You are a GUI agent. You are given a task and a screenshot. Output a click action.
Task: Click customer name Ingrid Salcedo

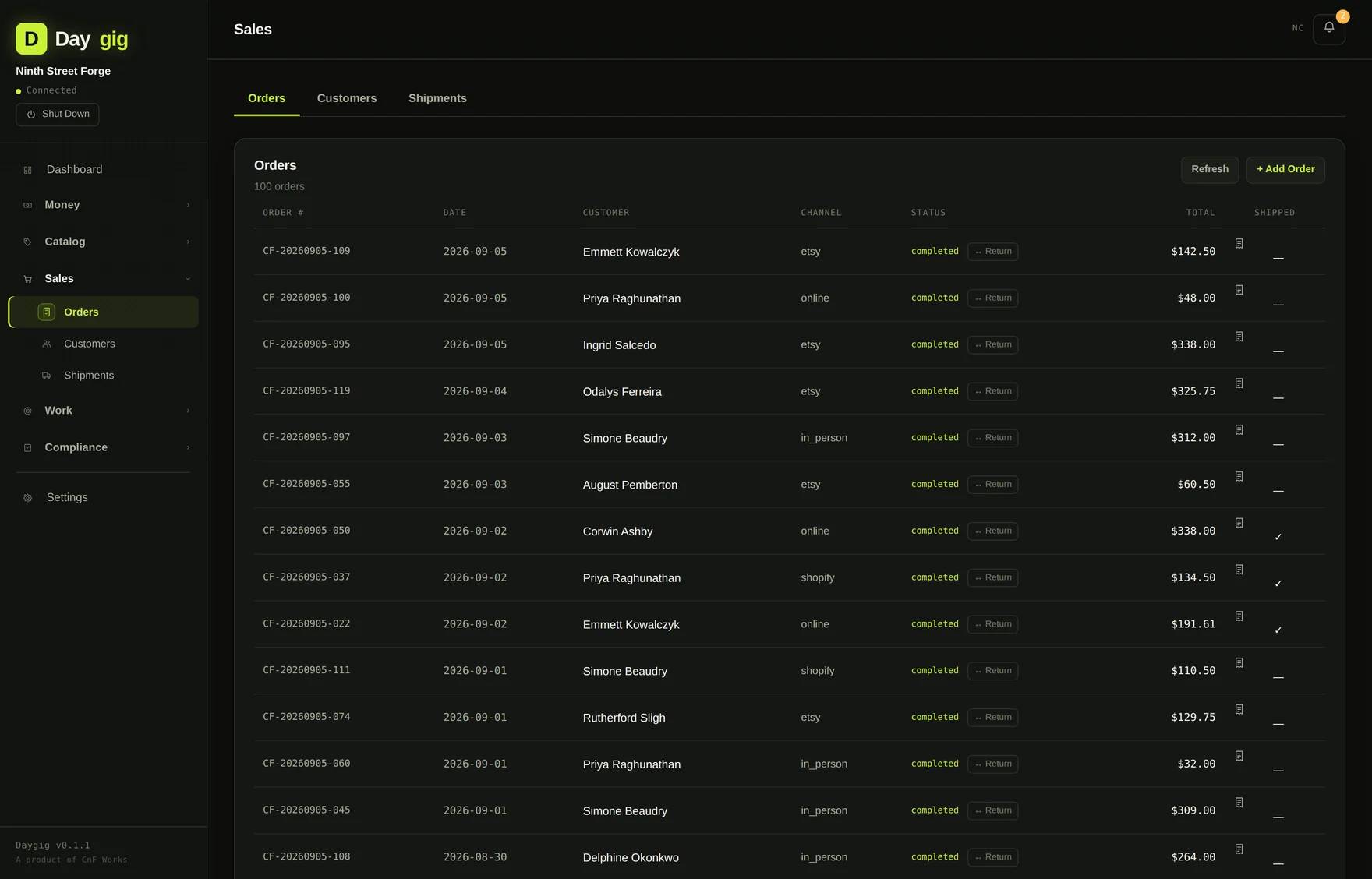click(x=619, y=345)
